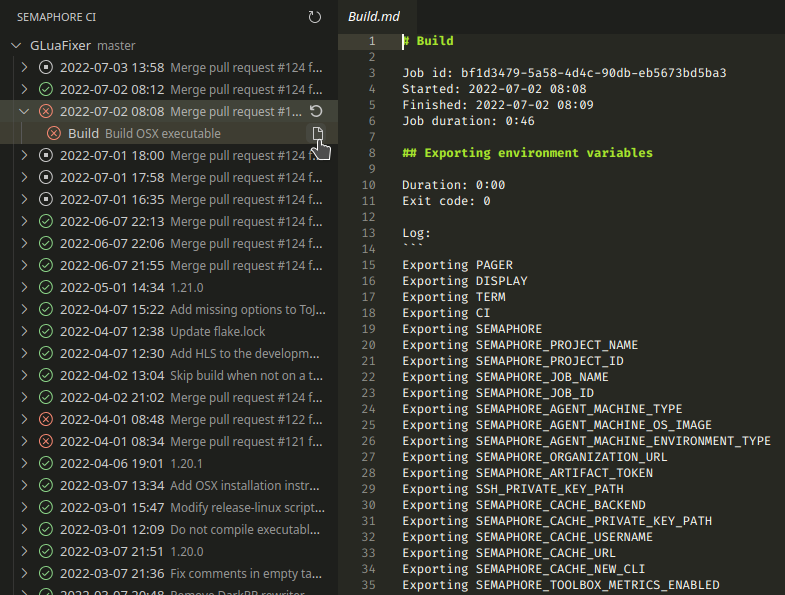
Task: Select the GLuaFixer project row
Action: coord(169,46)
